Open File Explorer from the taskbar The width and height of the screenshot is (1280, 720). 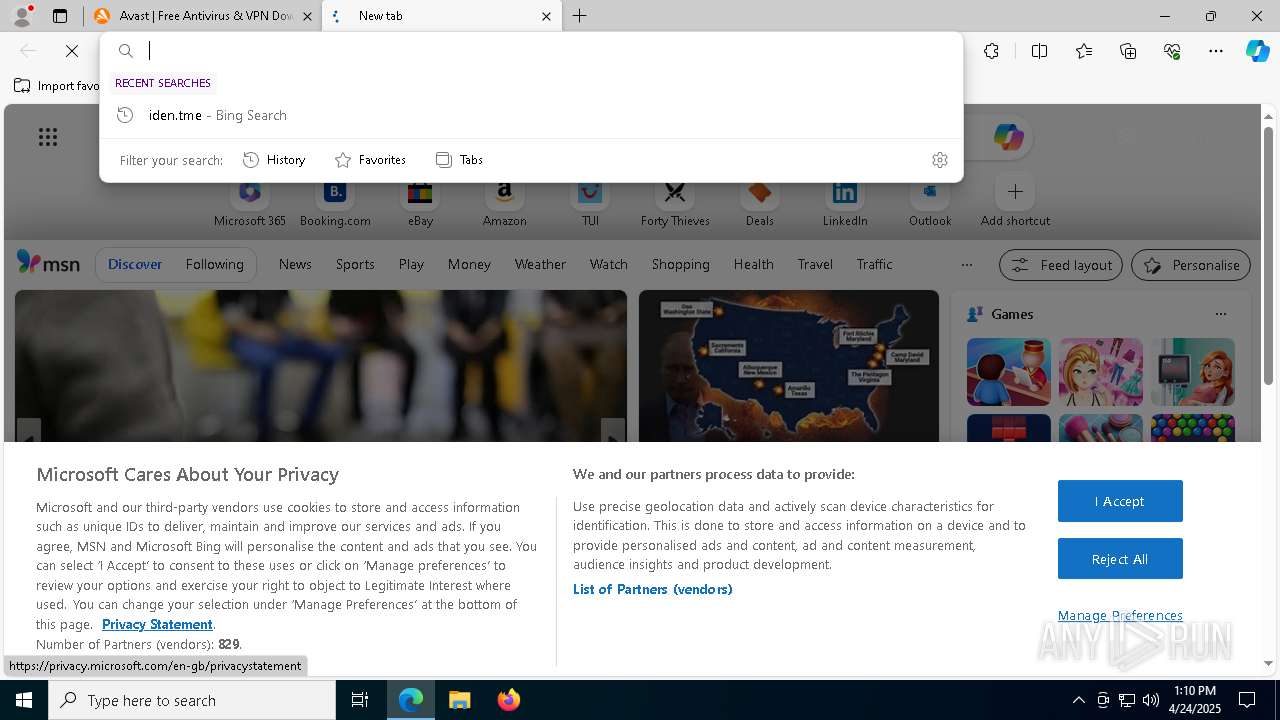pos(459,700)
